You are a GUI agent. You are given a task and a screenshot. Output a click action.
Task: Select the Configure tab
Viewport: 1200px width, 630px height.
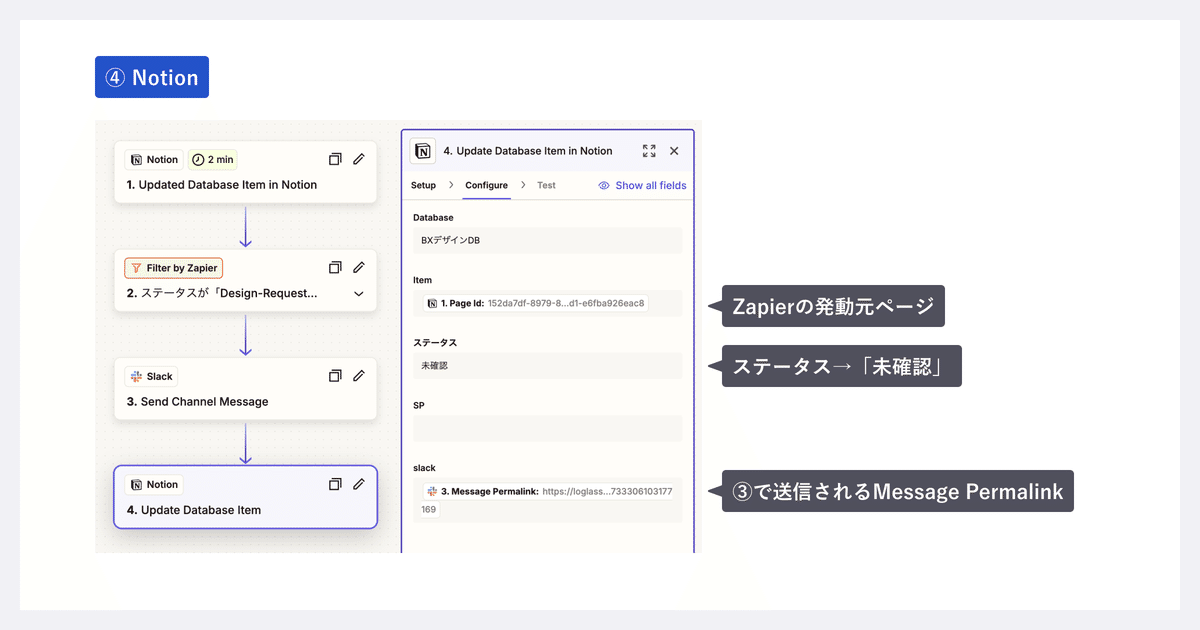tap(486, 185)
